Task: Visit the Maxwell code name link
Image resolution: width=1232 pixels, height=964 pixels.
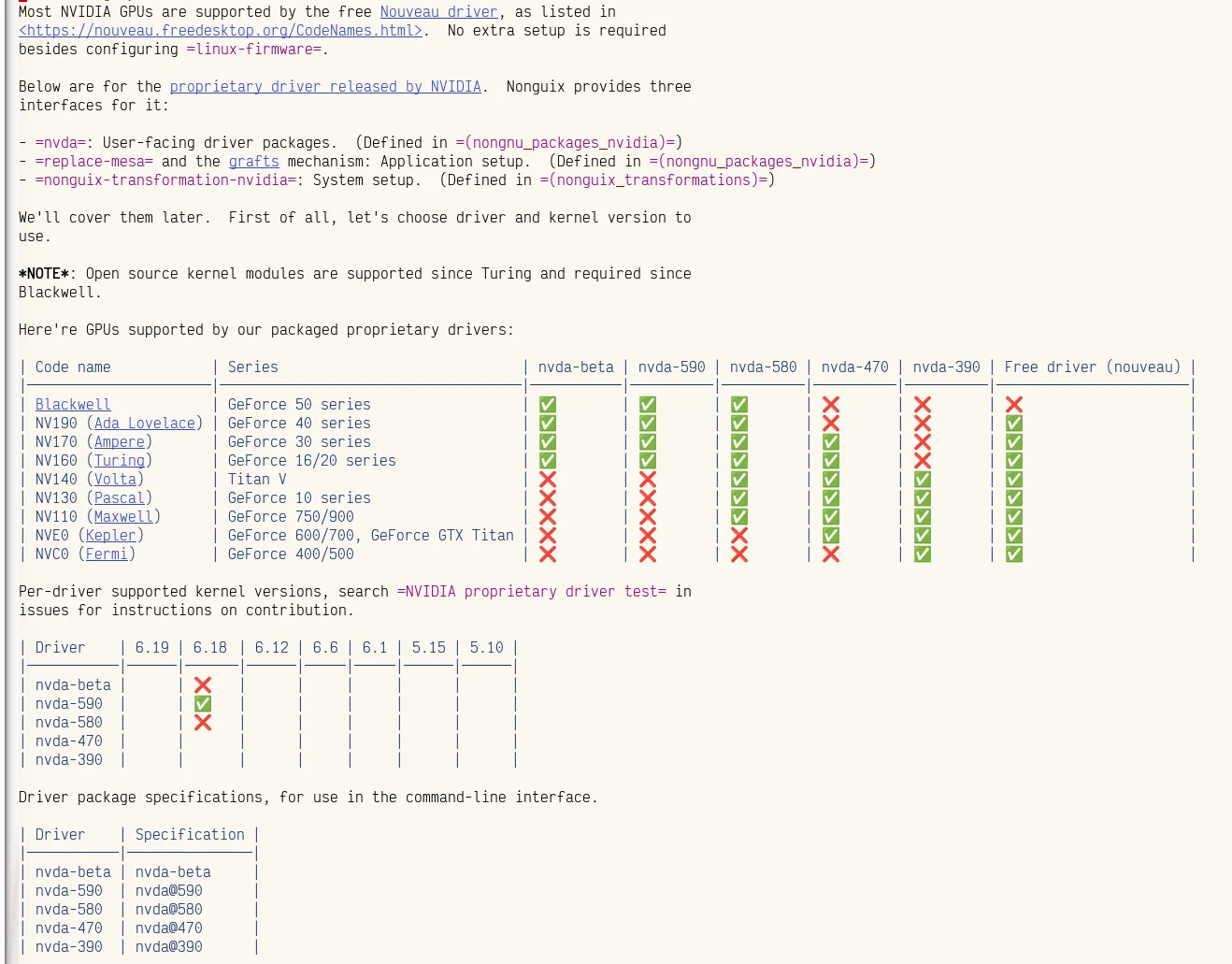Action: click(x=123, y=517)
